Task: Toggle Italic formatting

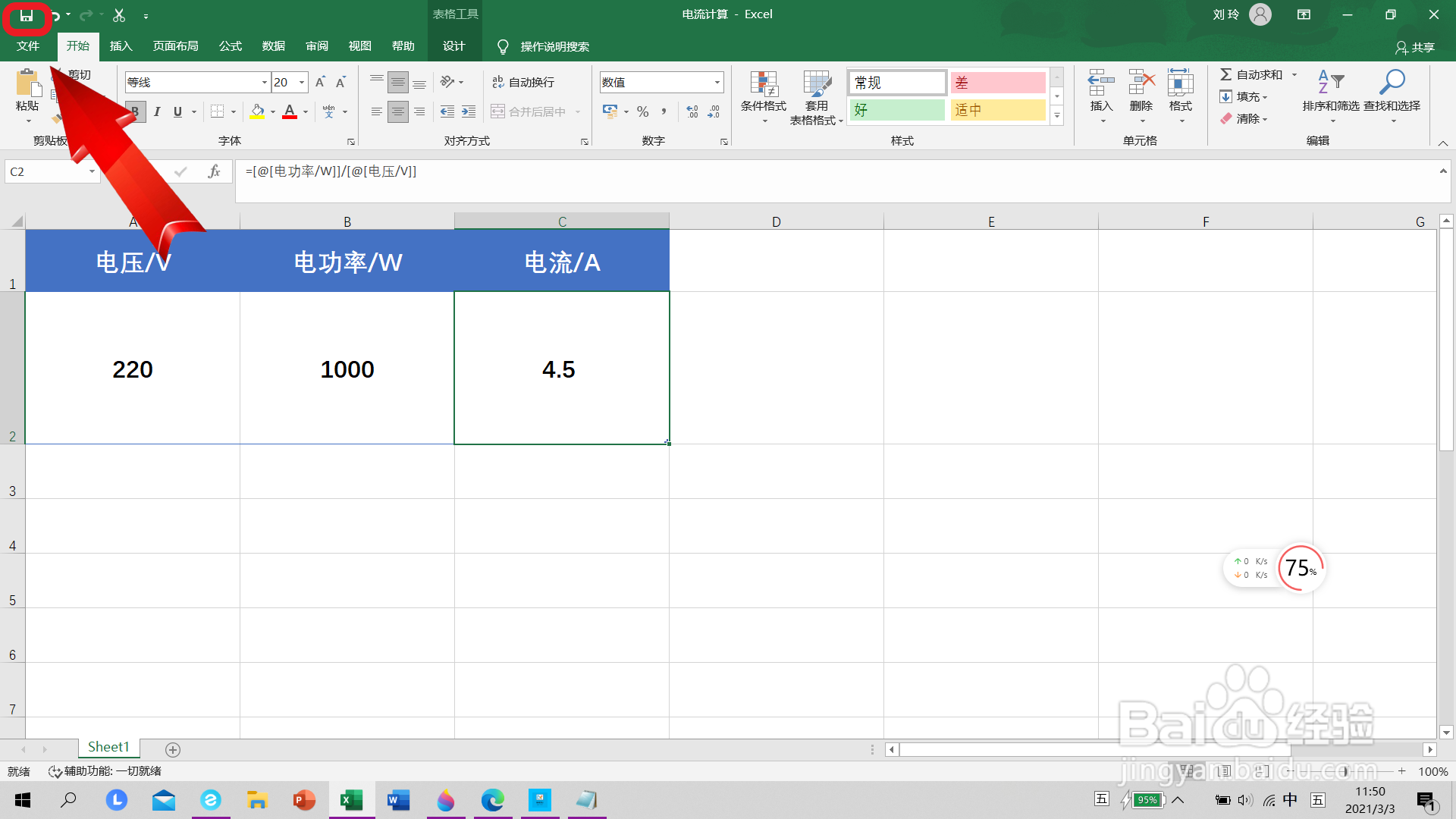Action: click(x=157, y=111)
